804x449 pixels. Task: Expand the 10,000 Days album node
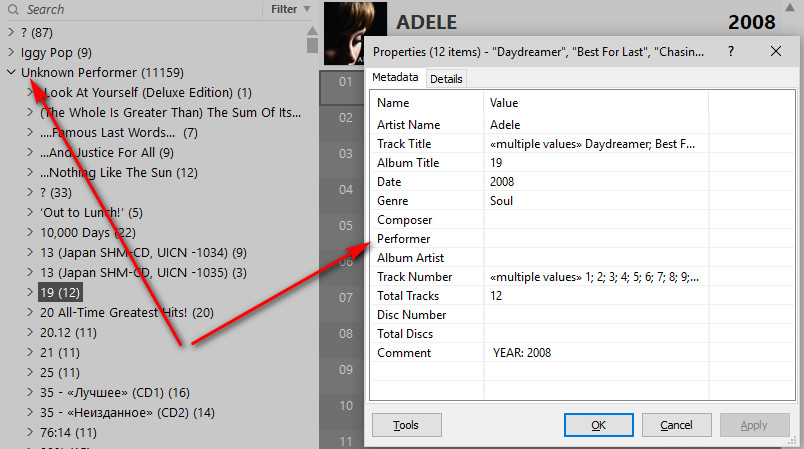pos(30,233)
